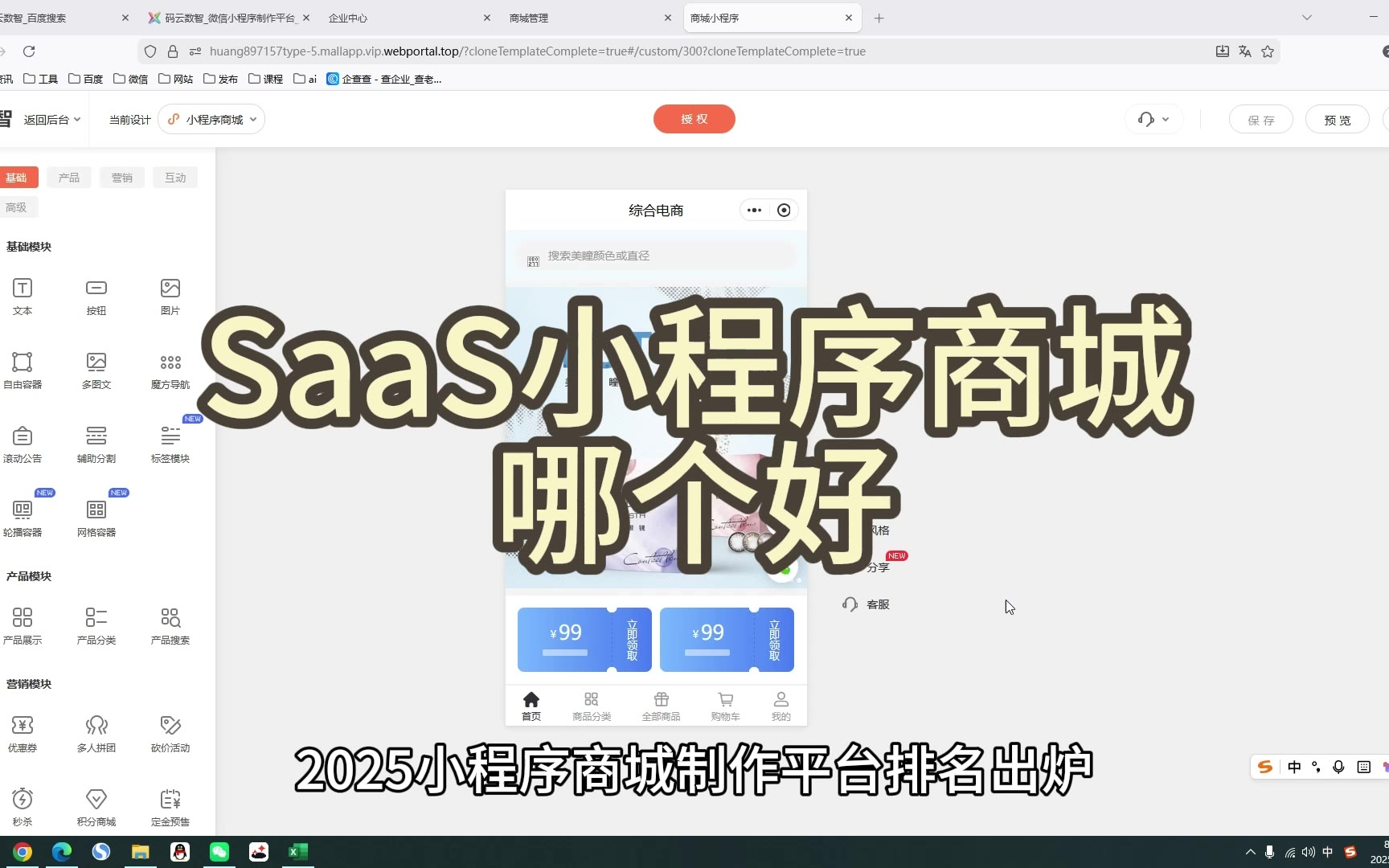This screenshot has height=868, width=1389.
Task: Click the 预览 preview button
Action: point(1338,120)
